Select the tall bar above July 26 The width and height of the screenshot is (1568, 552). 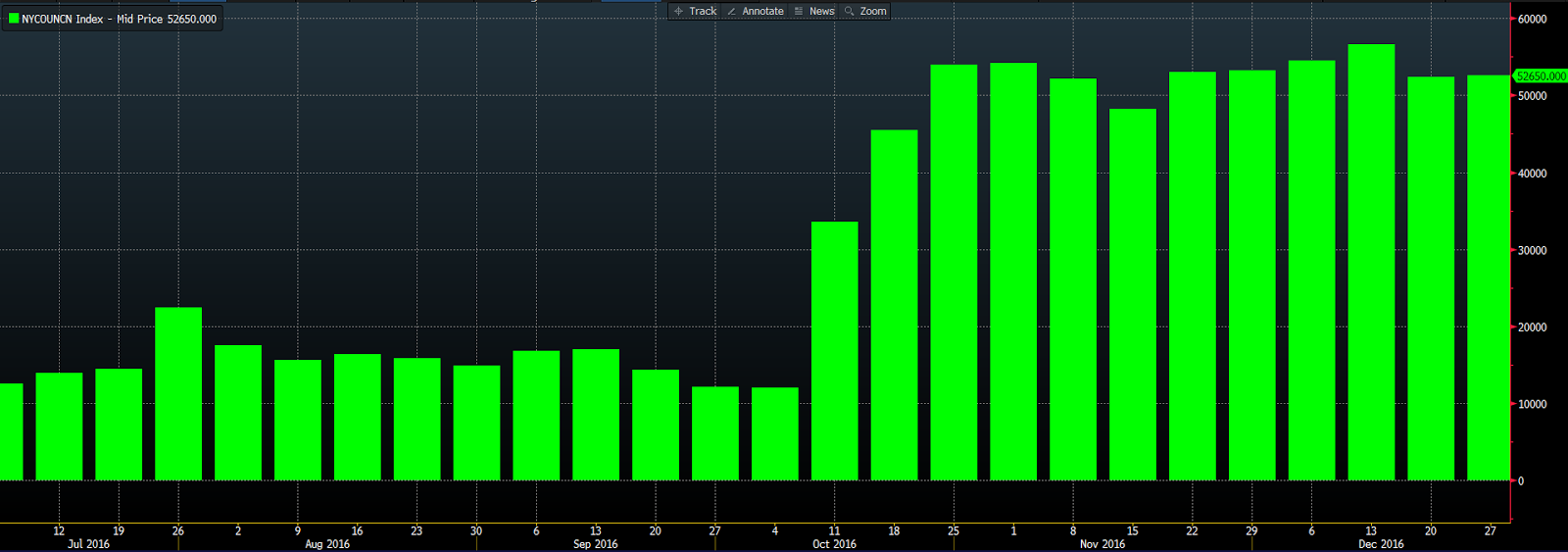coord(178,394)
